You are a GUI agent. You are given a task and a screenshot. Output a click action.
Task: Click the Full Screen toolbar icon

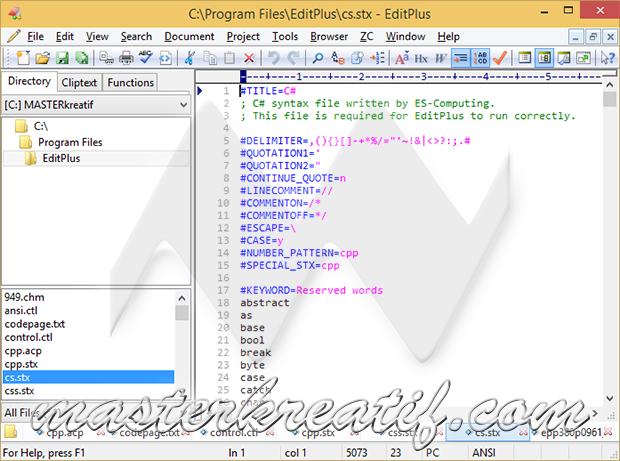[x=583, y=58]
